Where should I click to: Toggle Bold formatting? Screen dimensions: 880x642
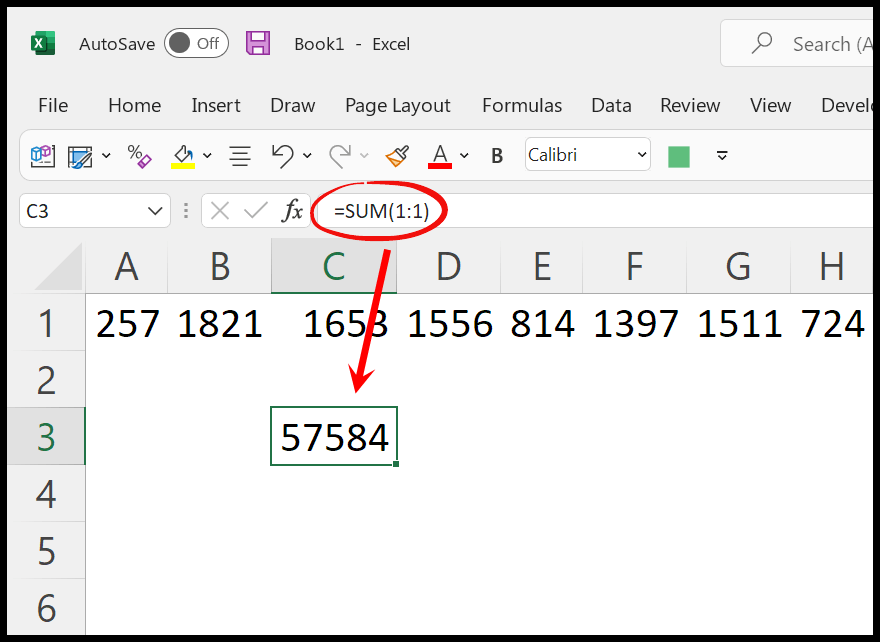point(496,155)
